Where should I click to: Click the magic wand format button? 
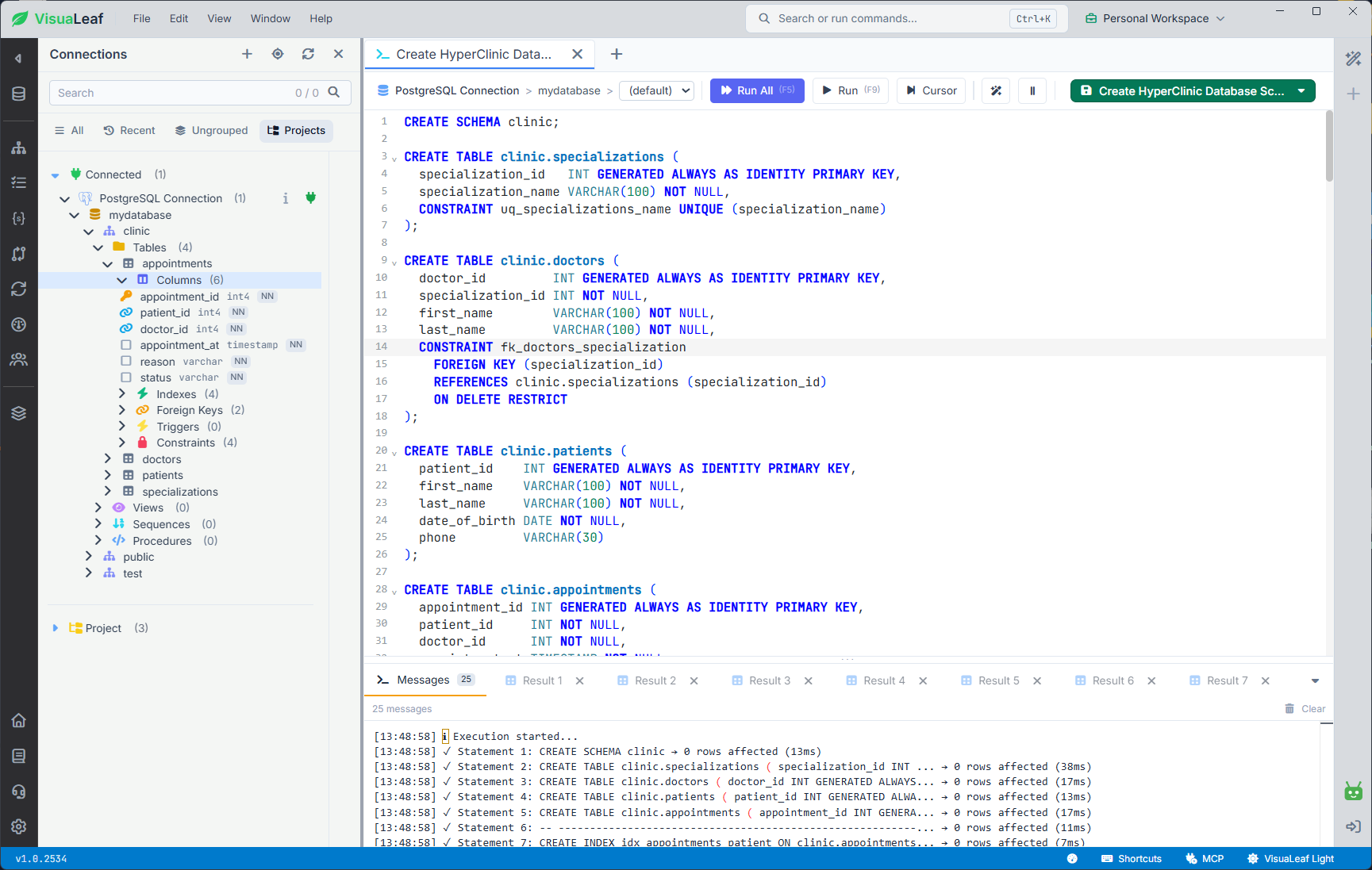(996, 90)
